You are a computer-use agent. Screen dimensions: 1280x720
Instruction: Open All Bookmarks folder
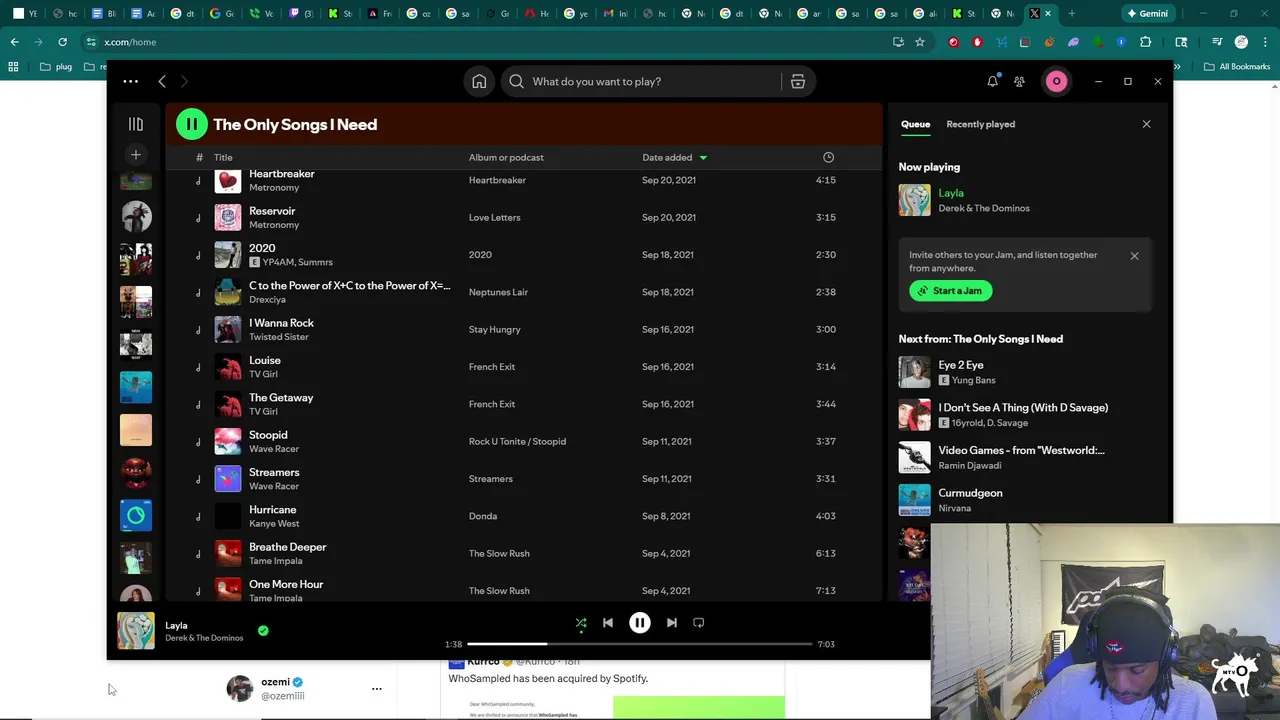click(1237, 67)
